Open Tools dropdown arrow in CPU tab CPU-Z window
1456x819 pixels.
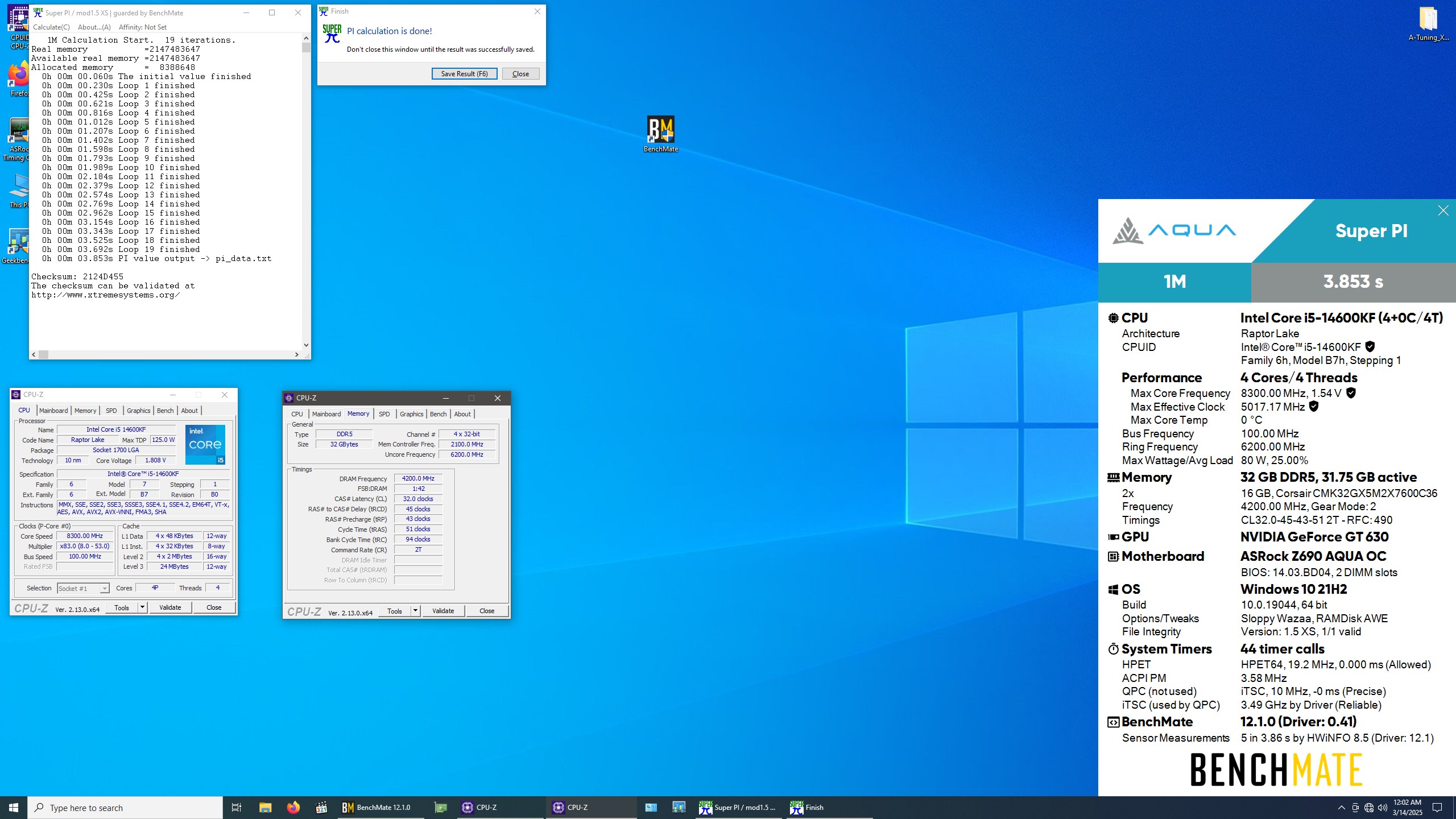pos(142,607)
